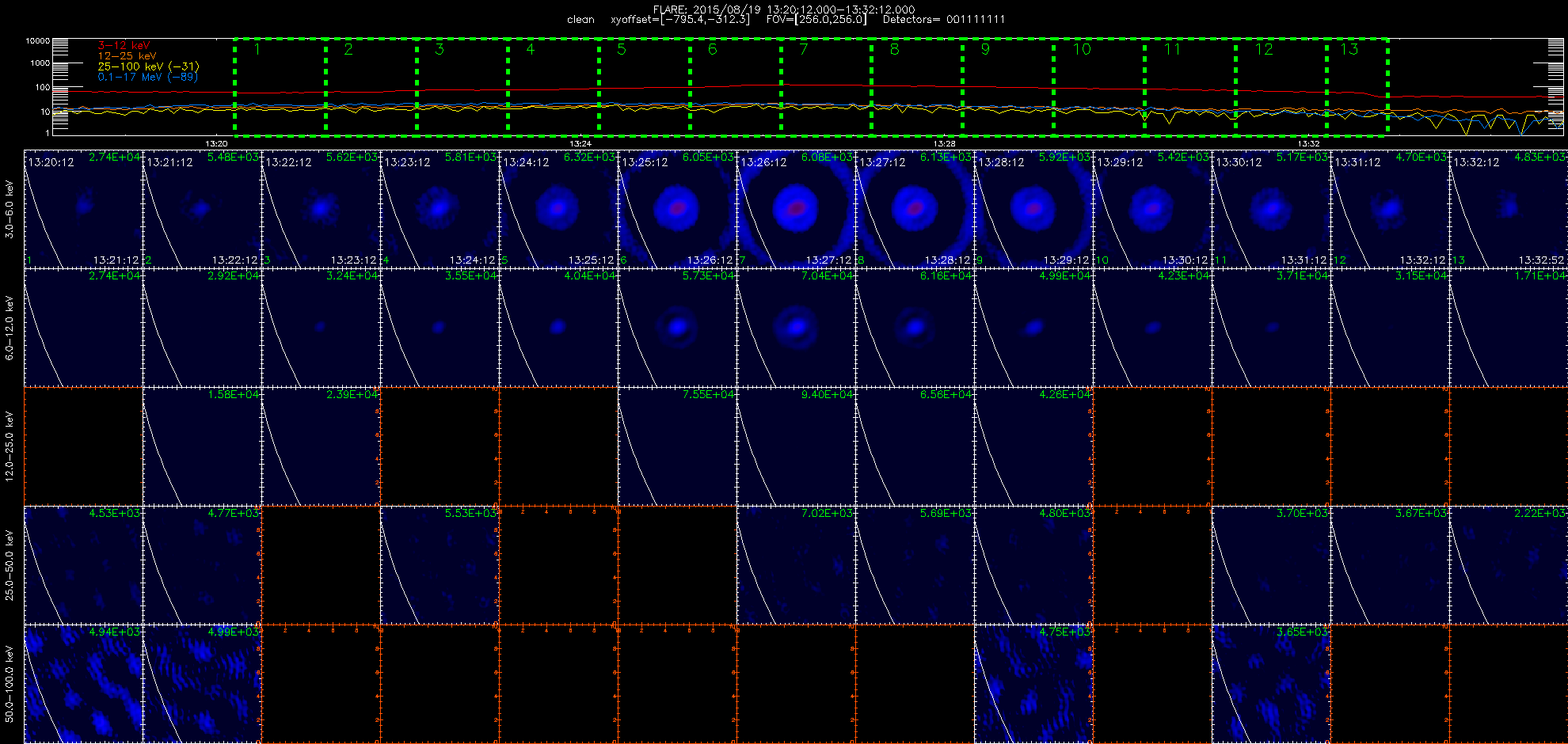Click the 13:25:12 start time label
The height and width of the screenshot is (744, 1568).
click(x=645, y=162)
